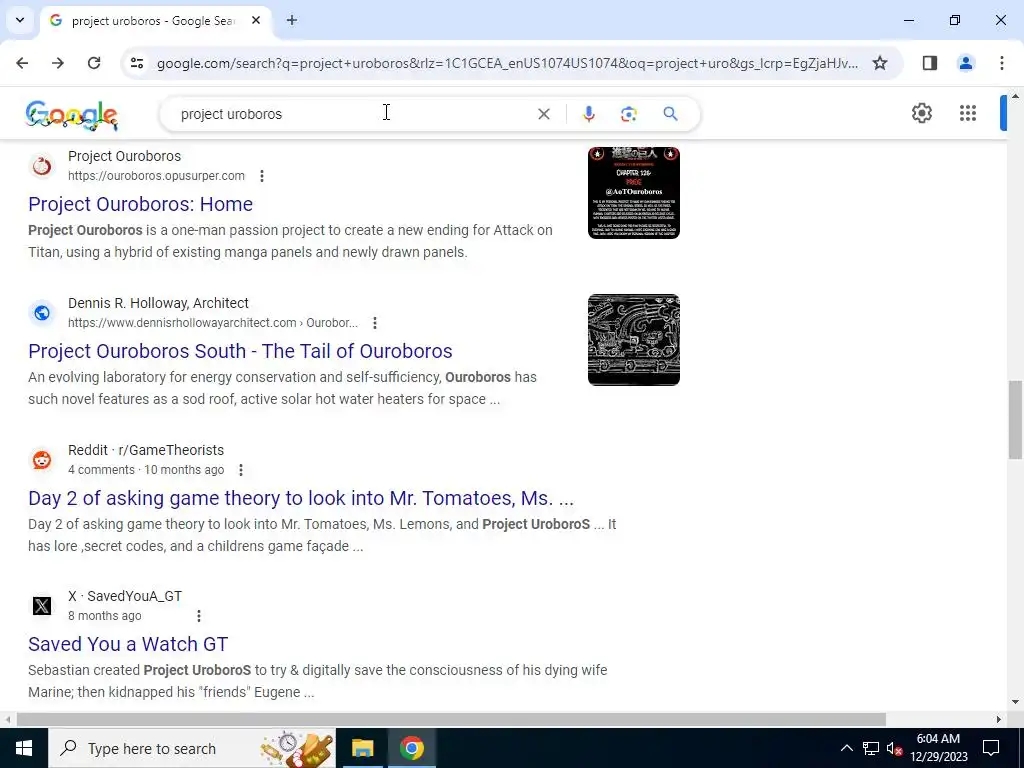Screen dimensions: 1024x768
Task: Click '8 months ago' text under SavedYouA_GT
Action: (104, 615)
